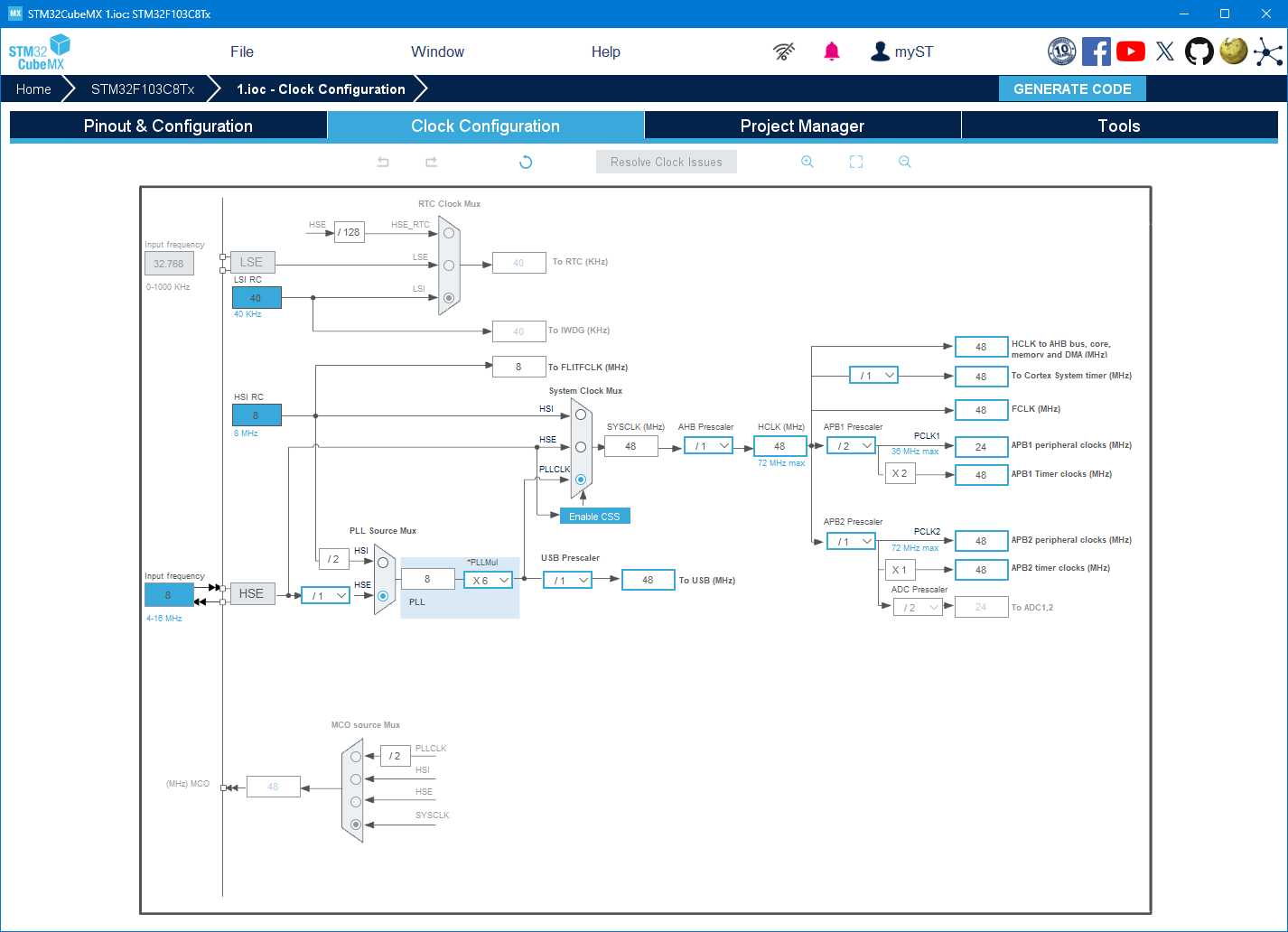The image size is (1288, 932).
Task: Edit the HCLK (MHz) value field
Action: tap(779, 446)
